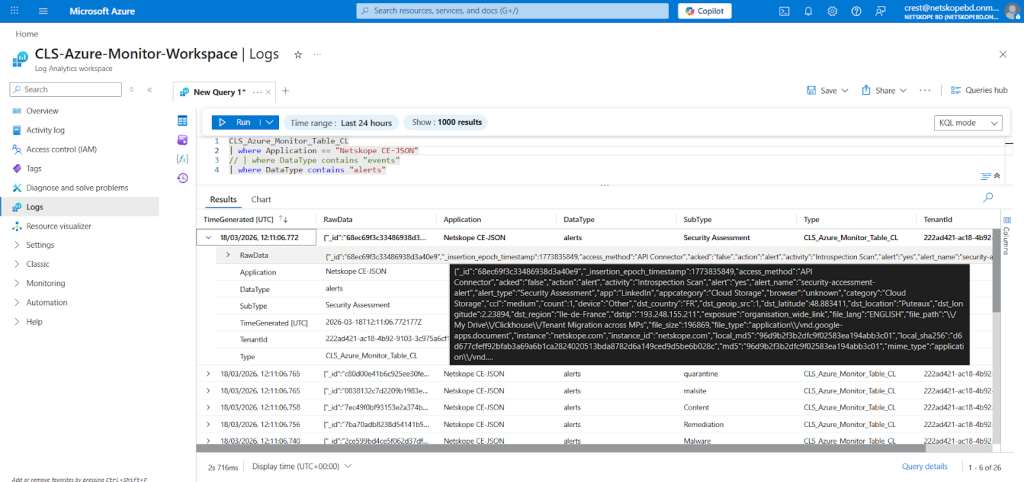Open the Query history icon
Screen dimensions: 1024x482
point(182,178)
